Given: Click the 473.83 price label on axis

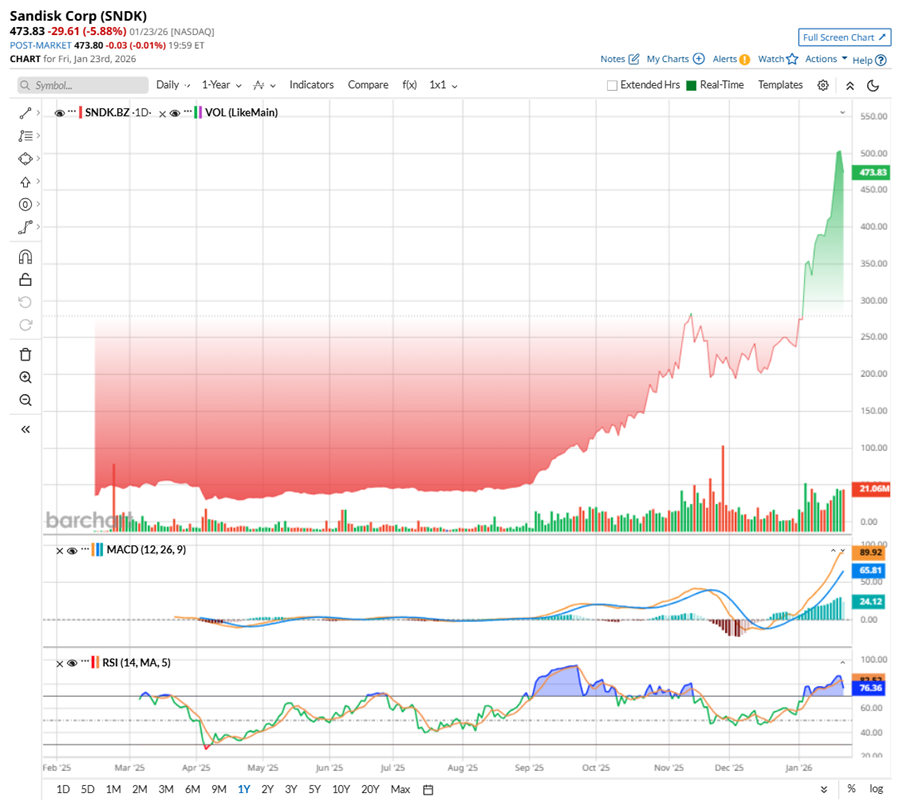Looking at the screenshot, I should pyautogui.click(x=872, y=172).
